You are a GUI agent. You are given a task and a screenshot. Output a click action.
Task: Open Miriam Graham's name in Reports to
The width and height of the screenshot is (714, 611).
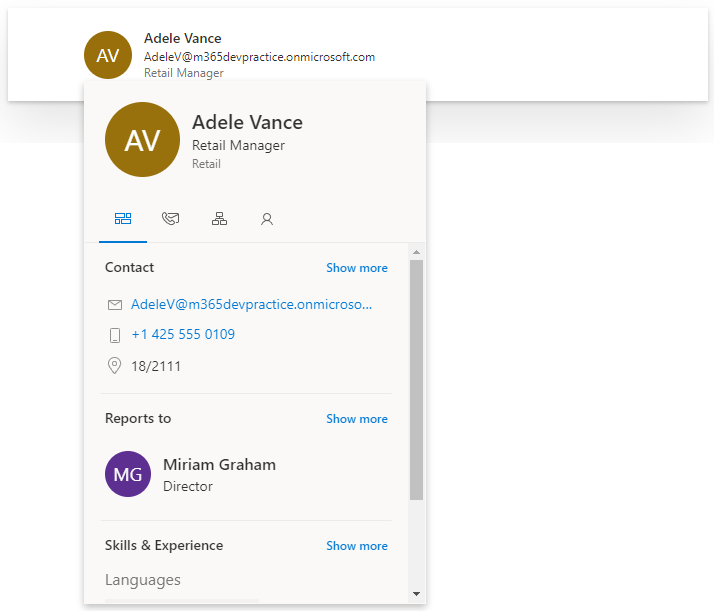point(219,465)
